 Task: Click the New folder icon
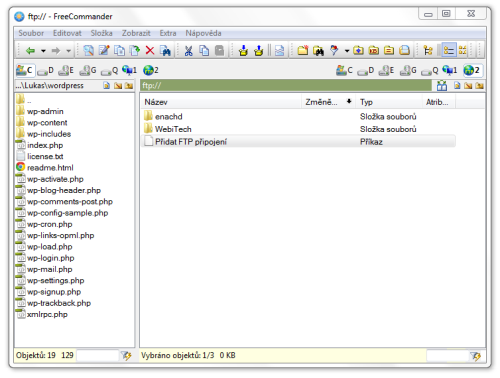(303, 51)
